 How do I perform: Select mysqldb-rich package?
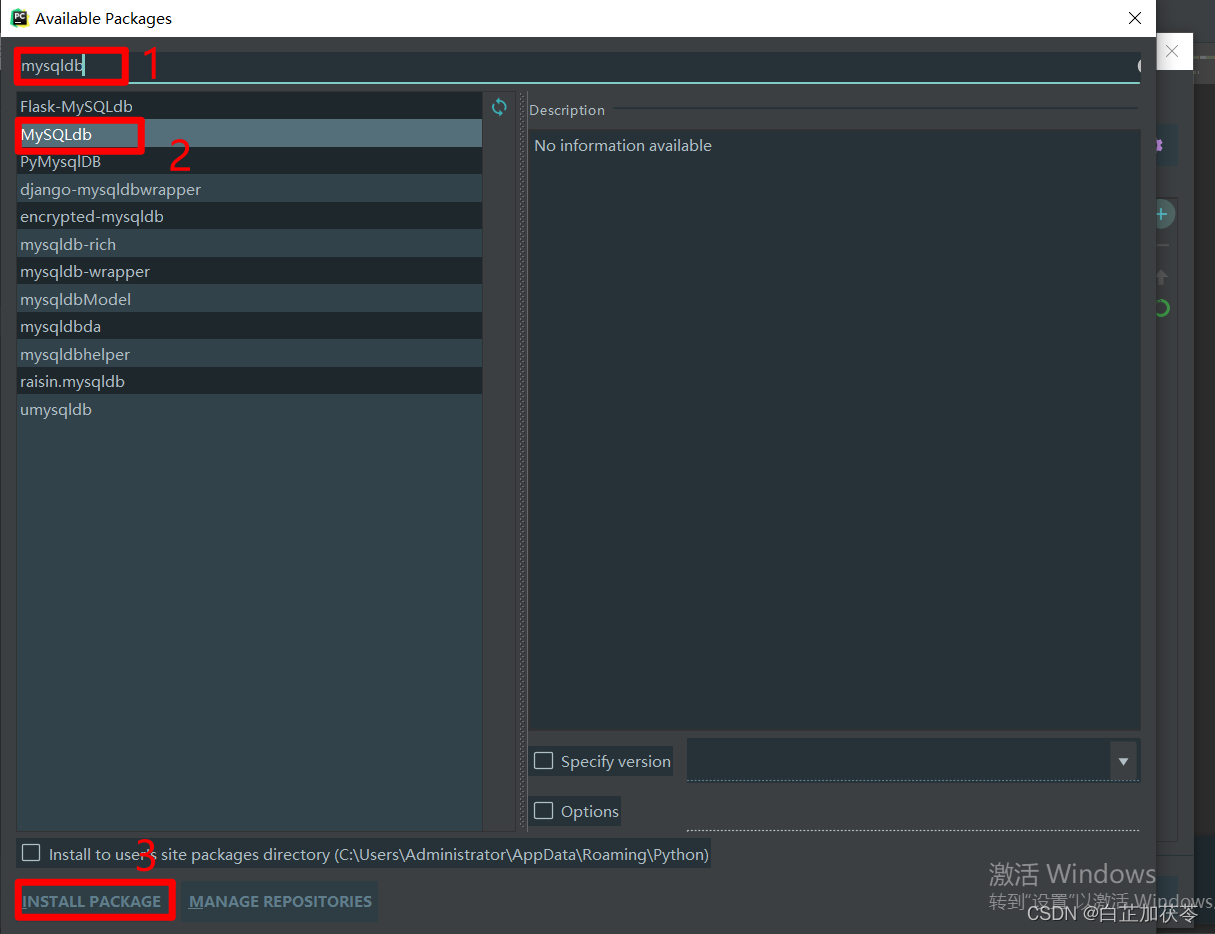249,244
